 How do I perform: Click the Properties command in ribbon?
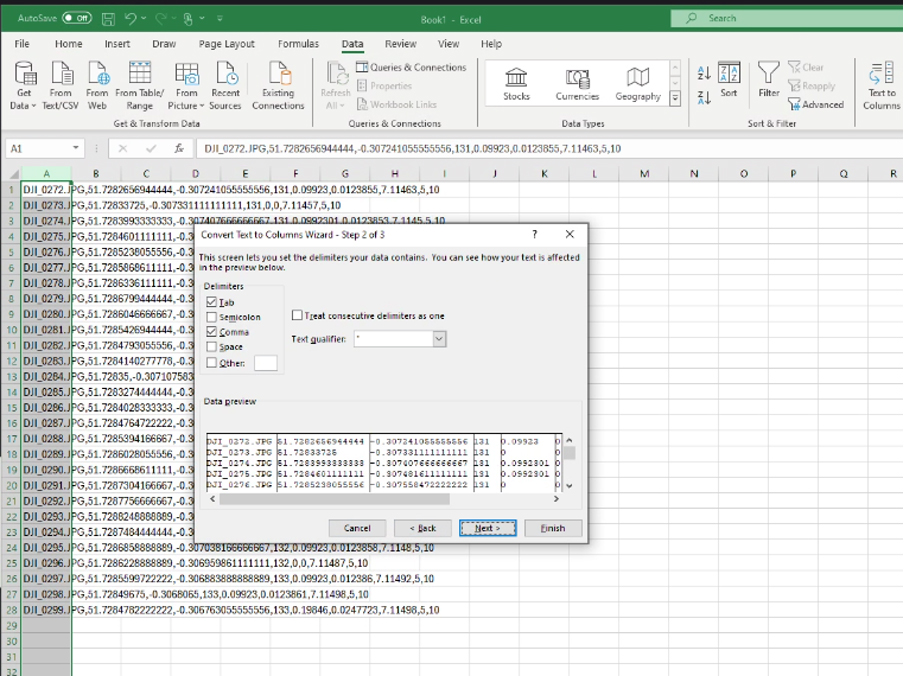(385, 86)
